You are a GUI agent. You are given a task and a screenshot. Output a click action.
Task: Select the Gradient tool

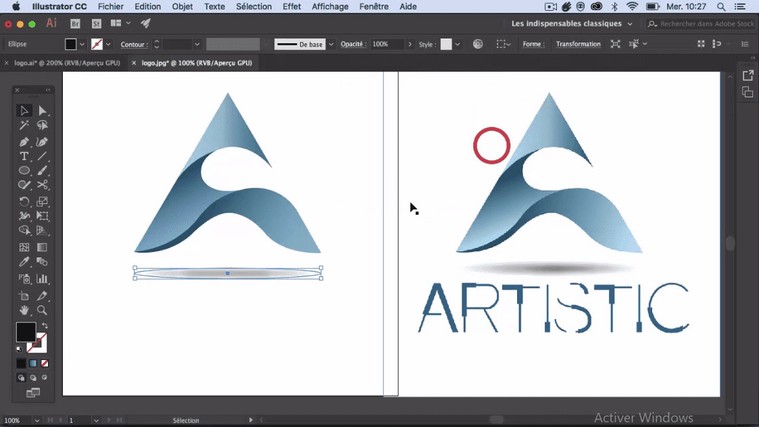point(42,247)
